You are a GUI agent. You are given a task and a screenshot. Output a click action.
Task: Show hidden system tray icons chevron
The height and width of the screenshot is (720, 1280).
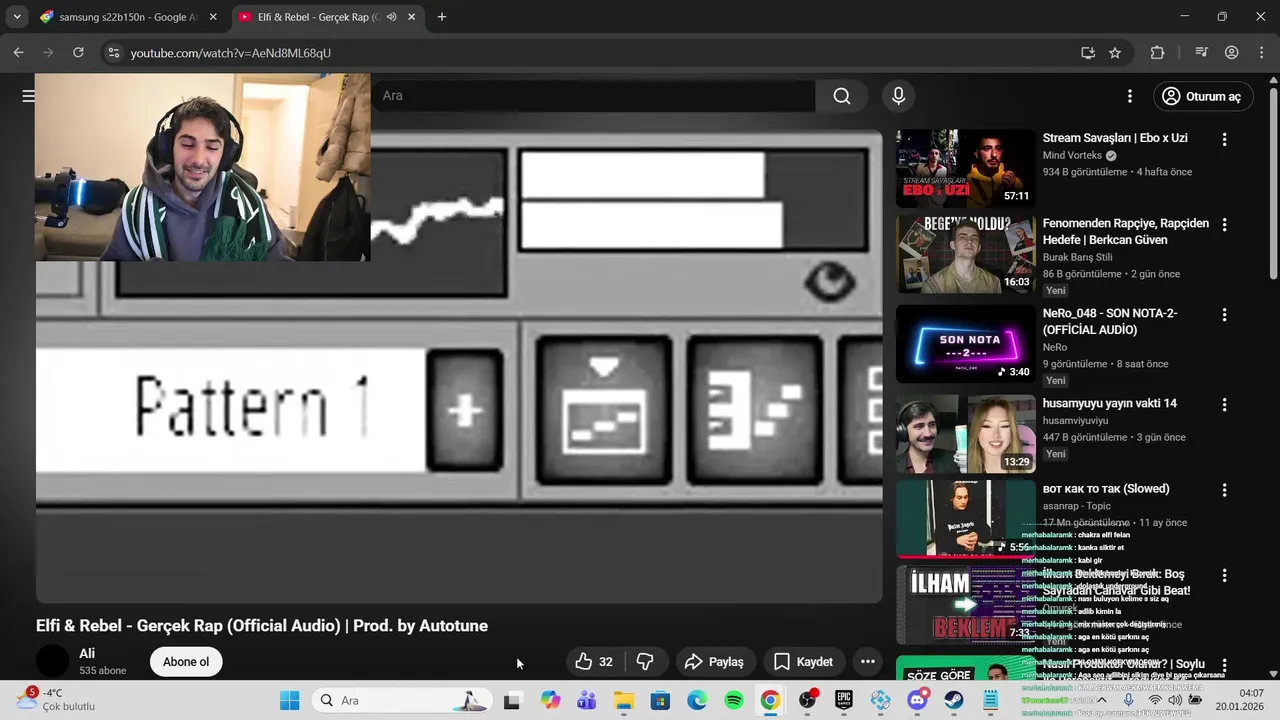tap(1102, 701)
